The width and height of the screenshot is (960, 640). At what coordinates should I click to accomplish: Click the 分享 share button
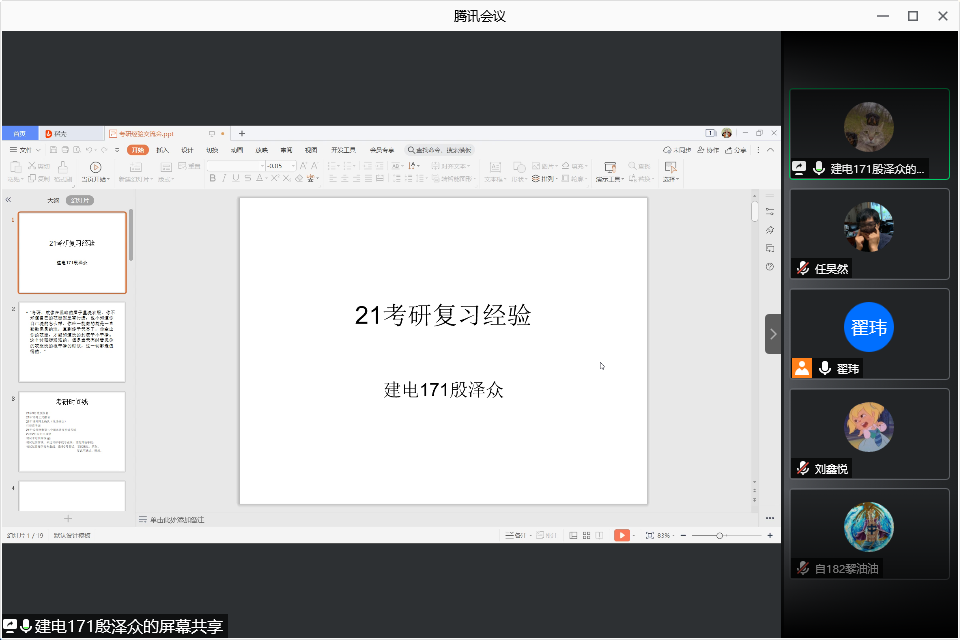click(736, 150)
